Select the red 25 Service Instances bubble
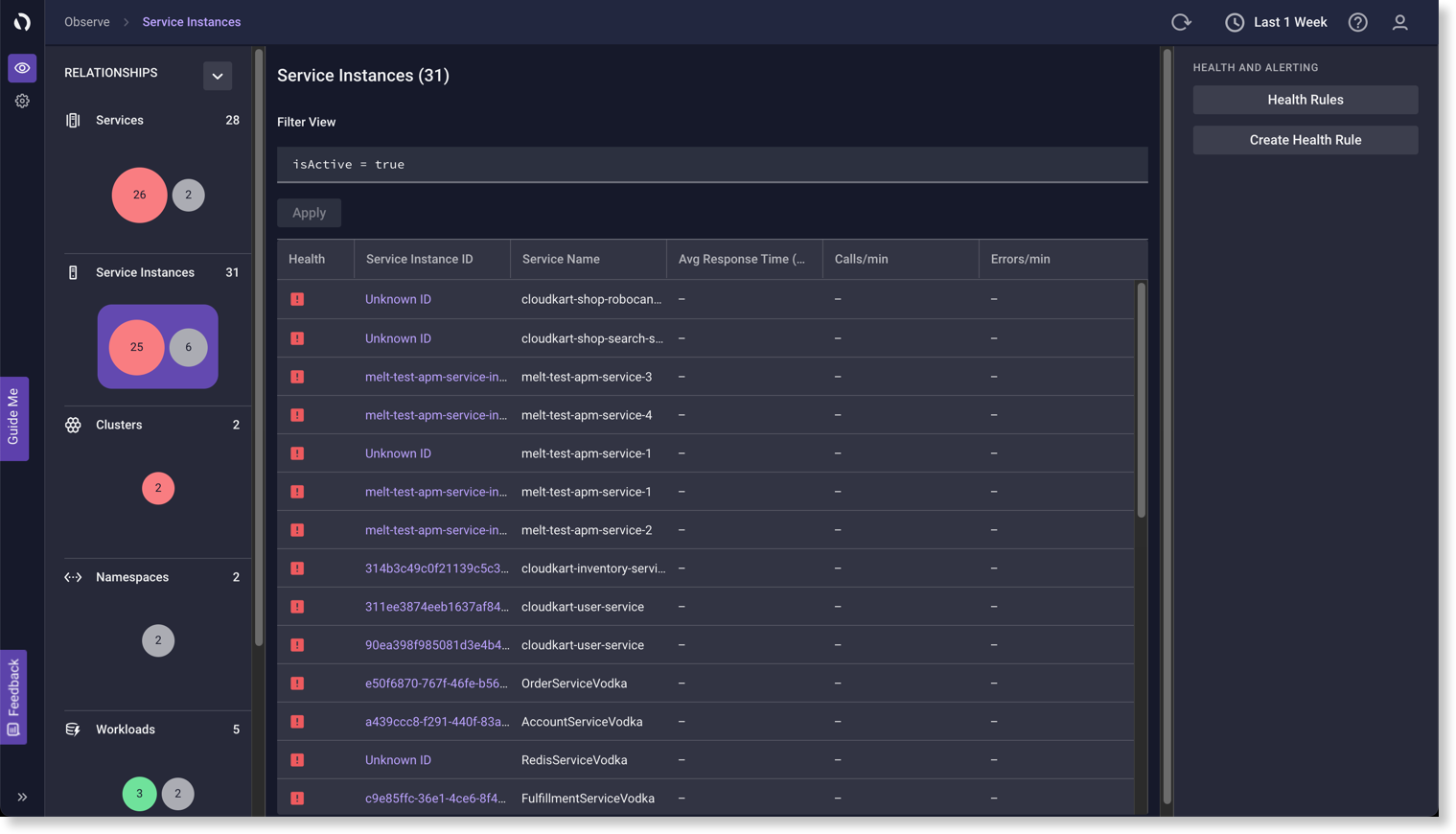1456x834 pixels. coord(136,347)
